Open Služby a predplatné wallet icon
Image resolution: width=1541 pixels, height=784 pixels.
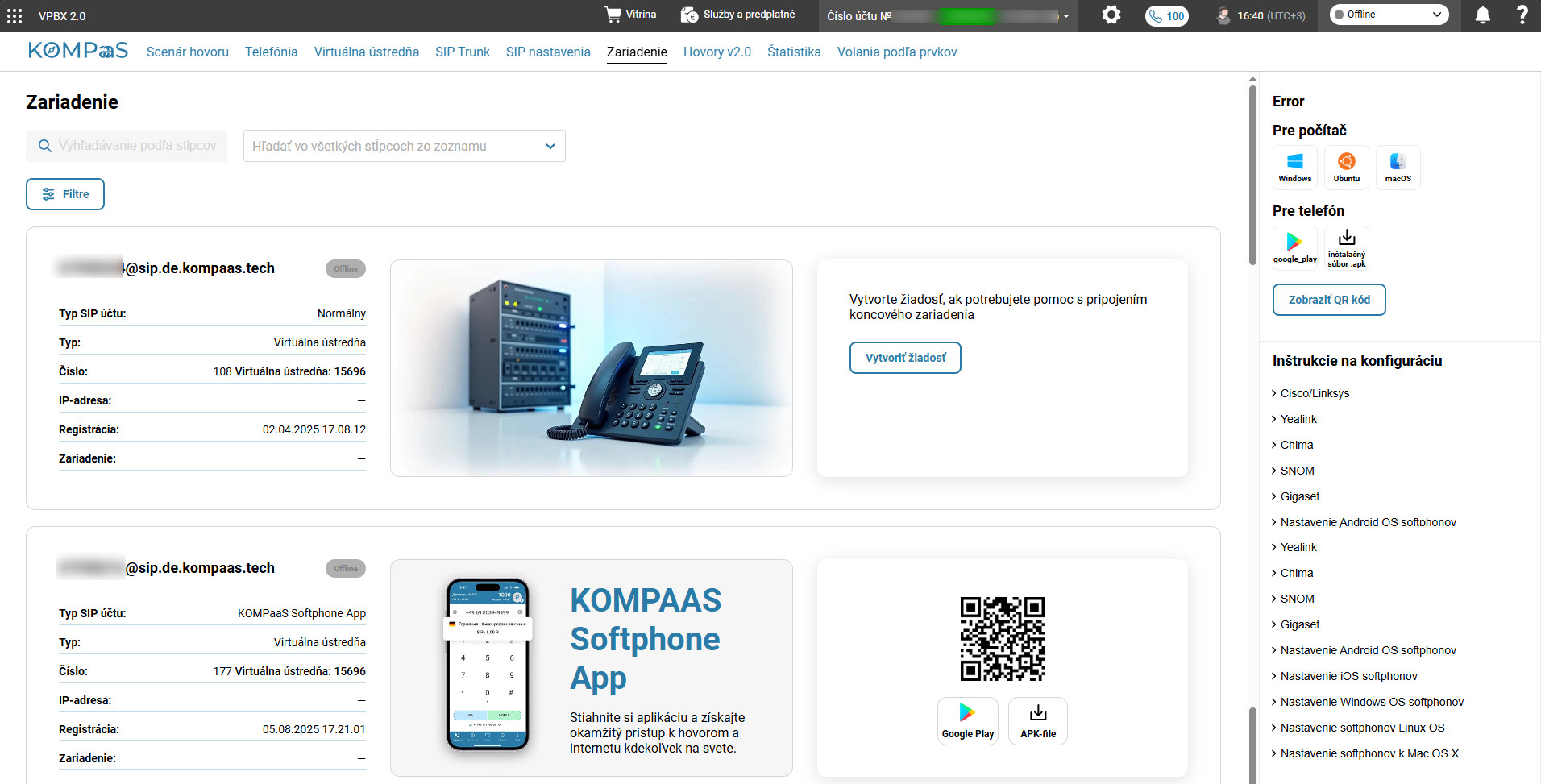click(689, 15)
